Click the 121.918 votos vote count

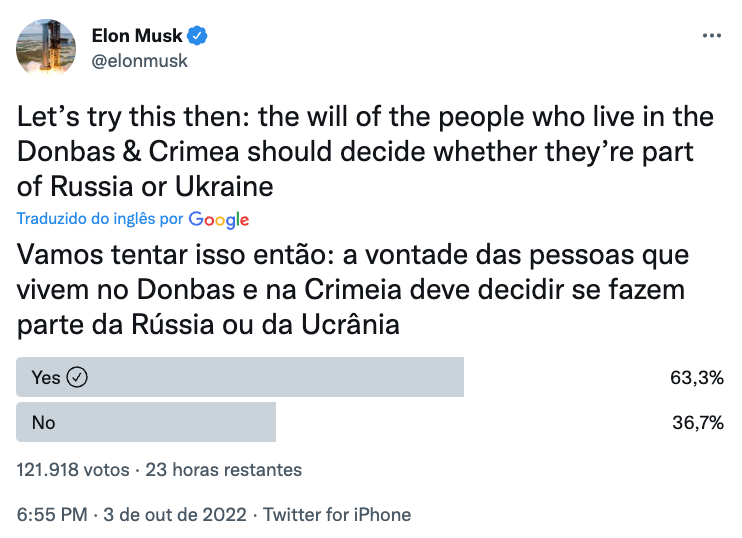pyautogui.click(x=73, y=470)
